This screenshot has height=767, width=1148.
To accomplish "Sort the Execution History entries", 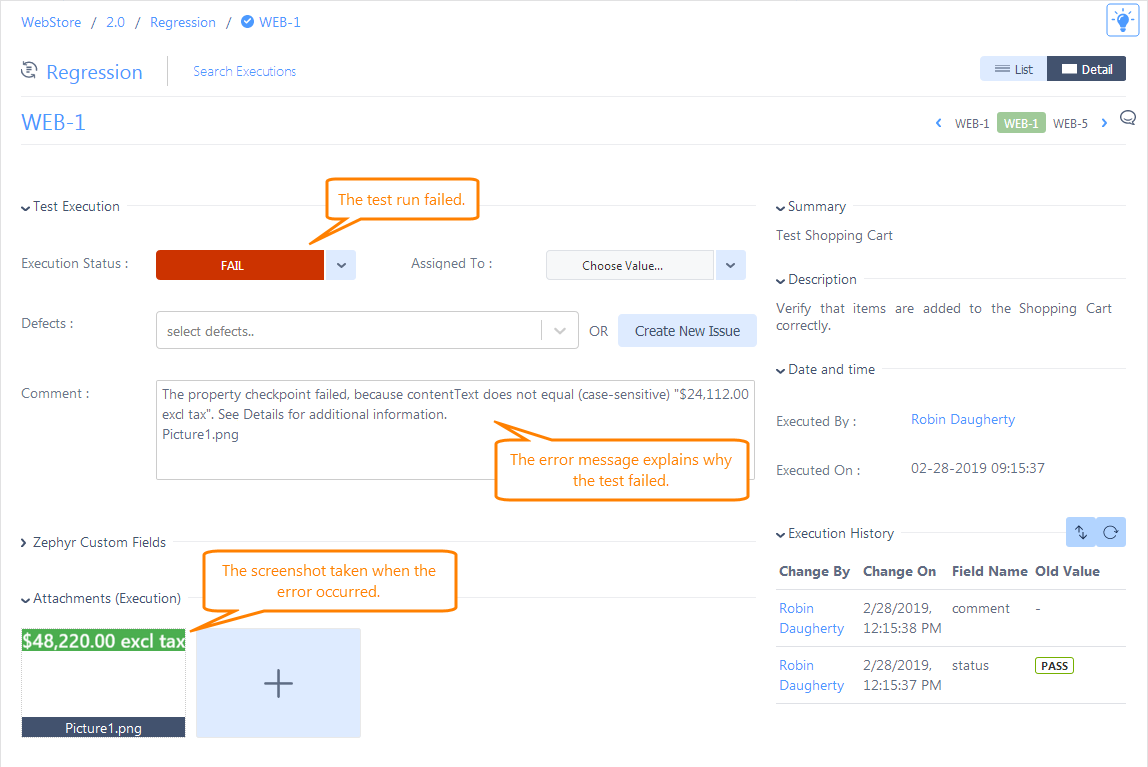I will click(1081, 532).
